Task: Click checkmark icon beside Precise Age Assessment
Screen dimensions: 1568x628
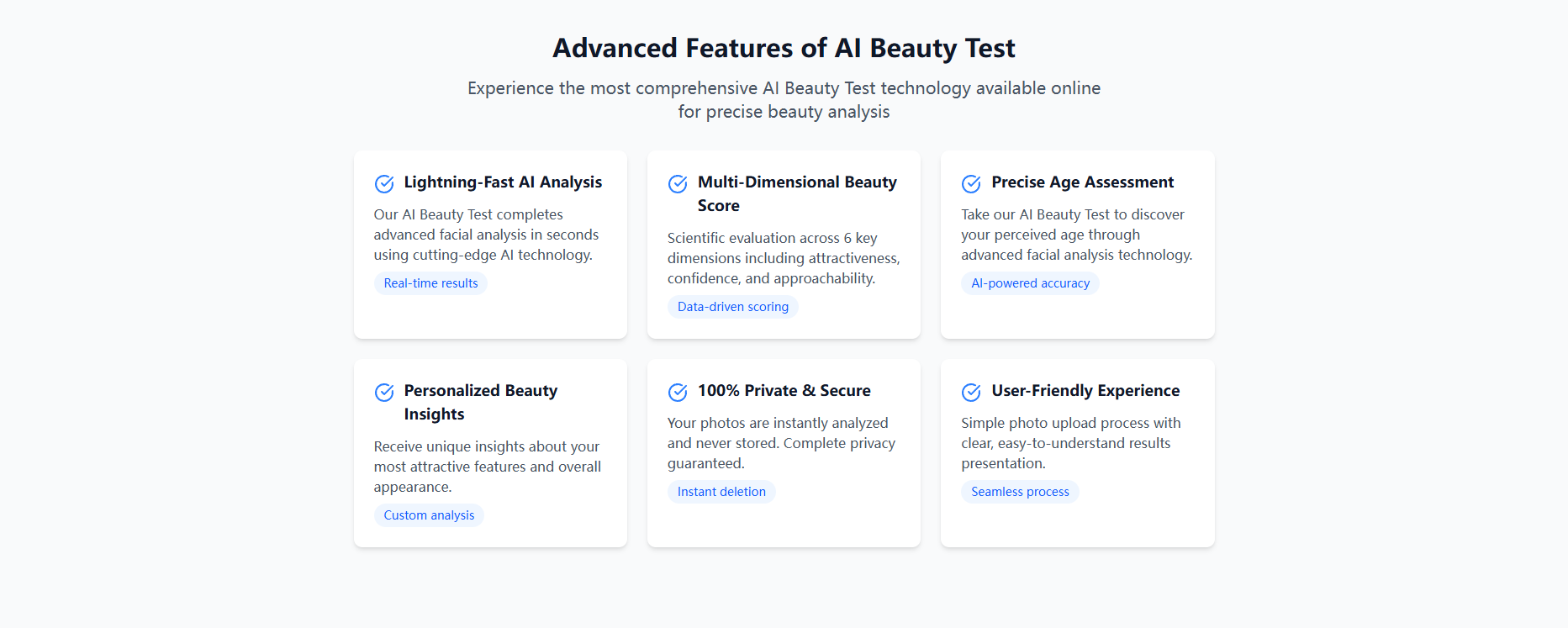Action: (x=971, y=183)
